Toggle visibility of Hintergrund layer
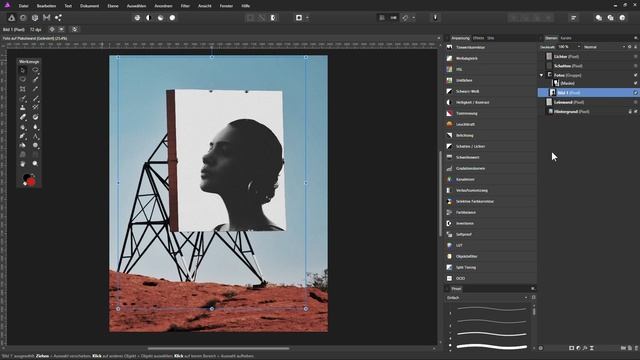 click(x=636, y=111)
